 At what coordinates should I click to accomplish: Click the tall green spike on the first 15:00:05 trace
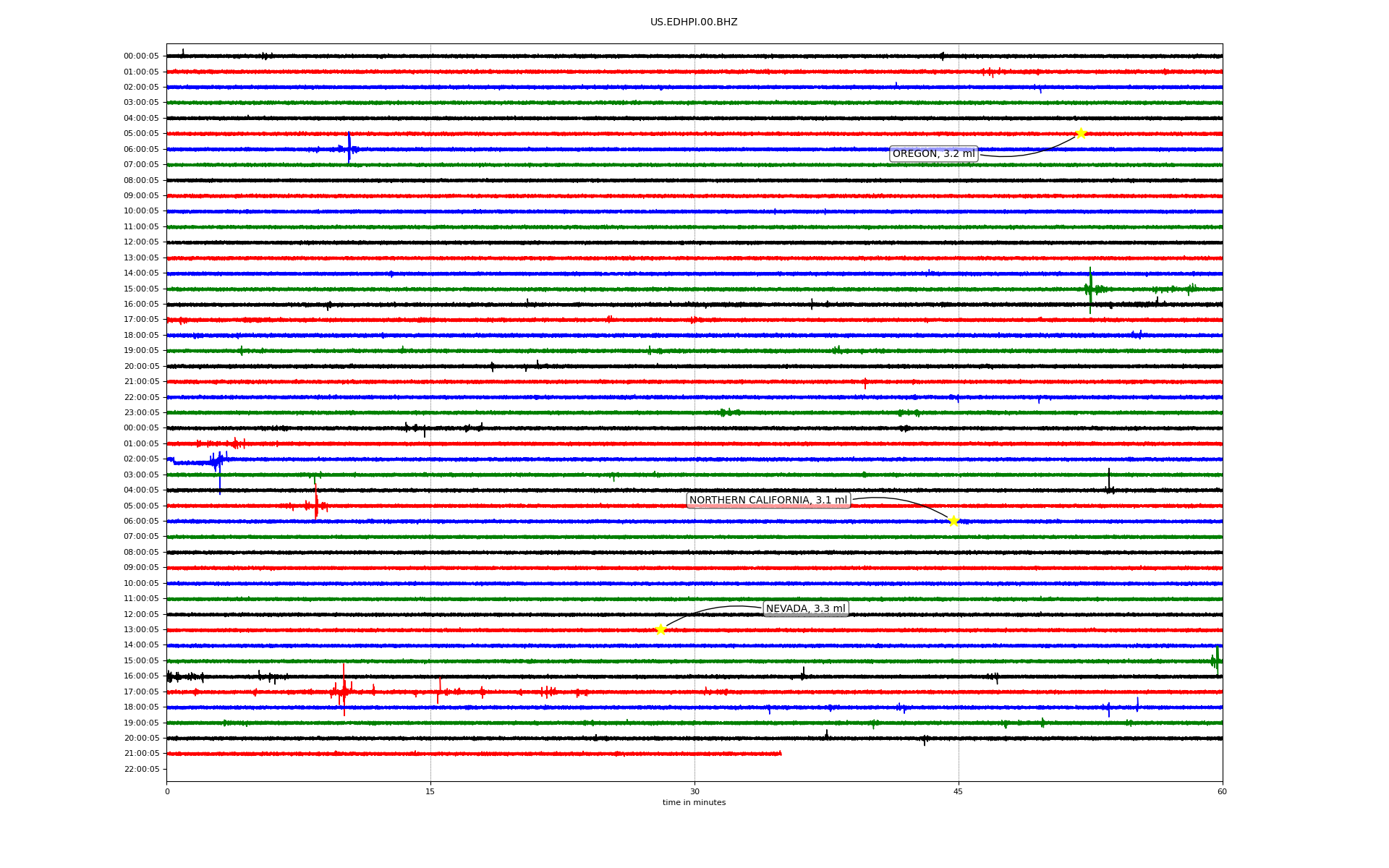click(1090, 288)
